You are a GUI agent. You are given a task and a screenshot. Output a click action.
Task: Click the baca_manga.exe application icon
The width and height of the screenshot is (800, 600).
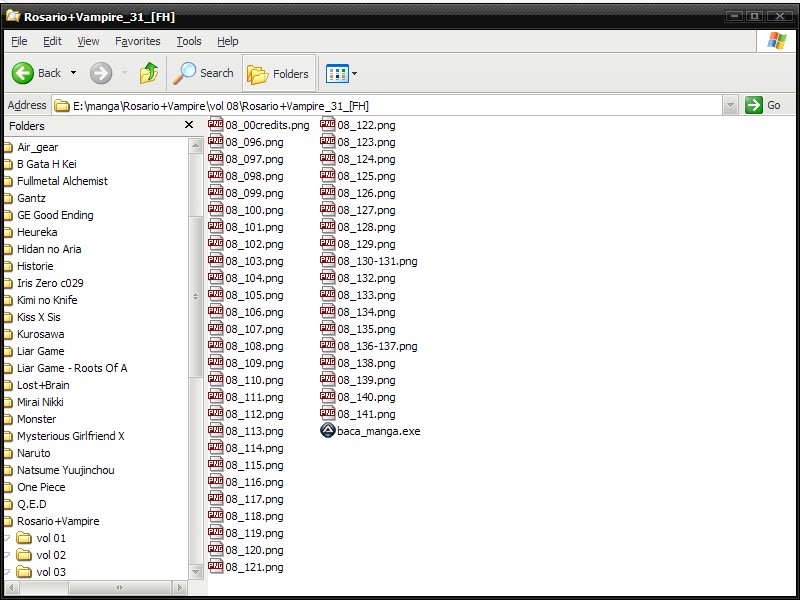coord(328,431)
